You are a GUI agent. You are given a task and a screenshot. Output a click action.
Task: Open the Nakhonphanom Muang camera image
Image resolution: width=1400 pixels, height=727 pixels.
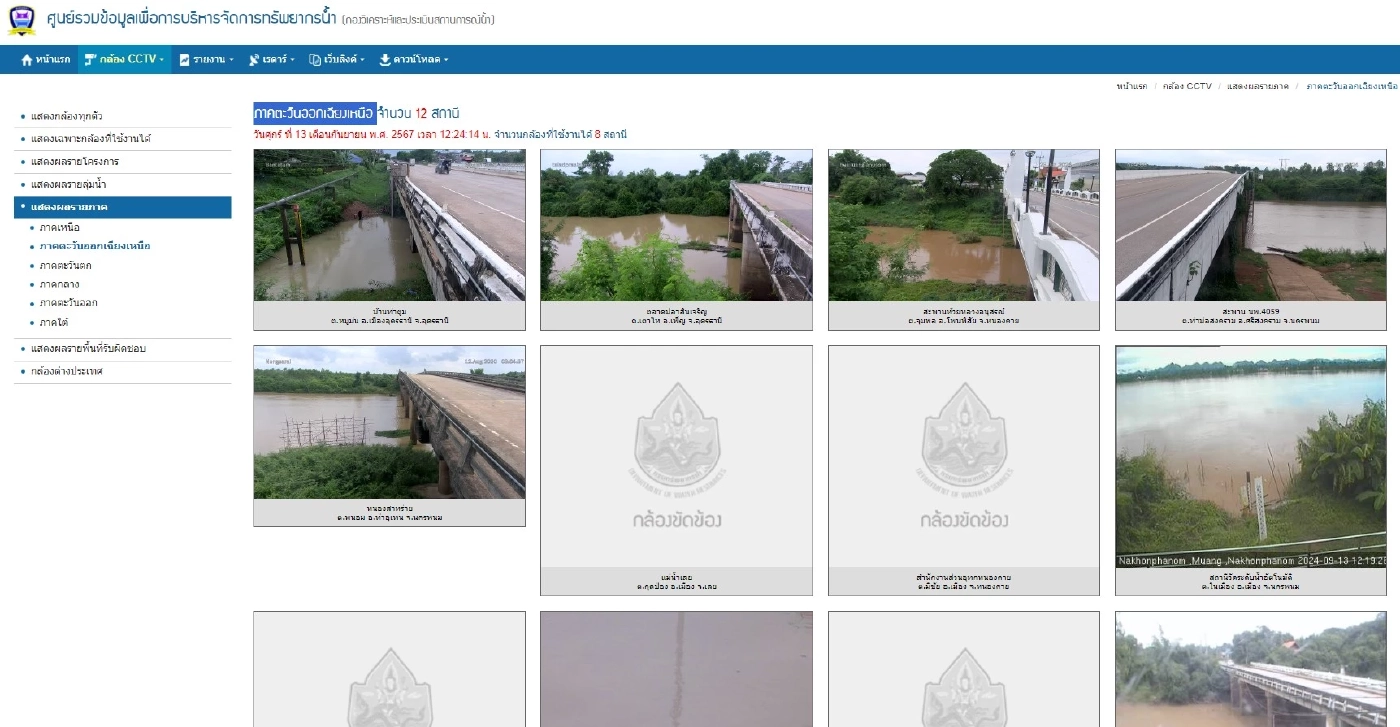pos(1250,456)
